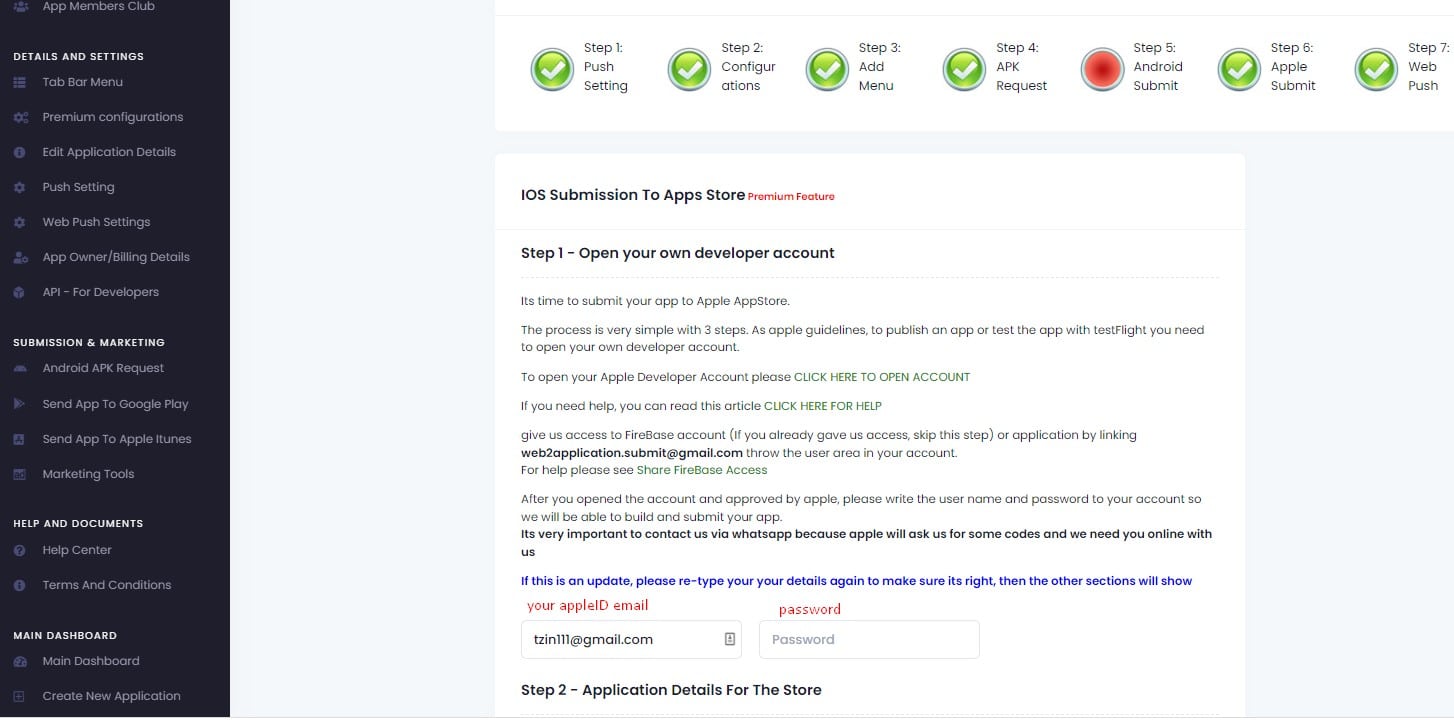This screenshot has width=1454, height=722.
Task: Select Send App To Google Play
Action: pyautogui.click(x=115, y=404)
